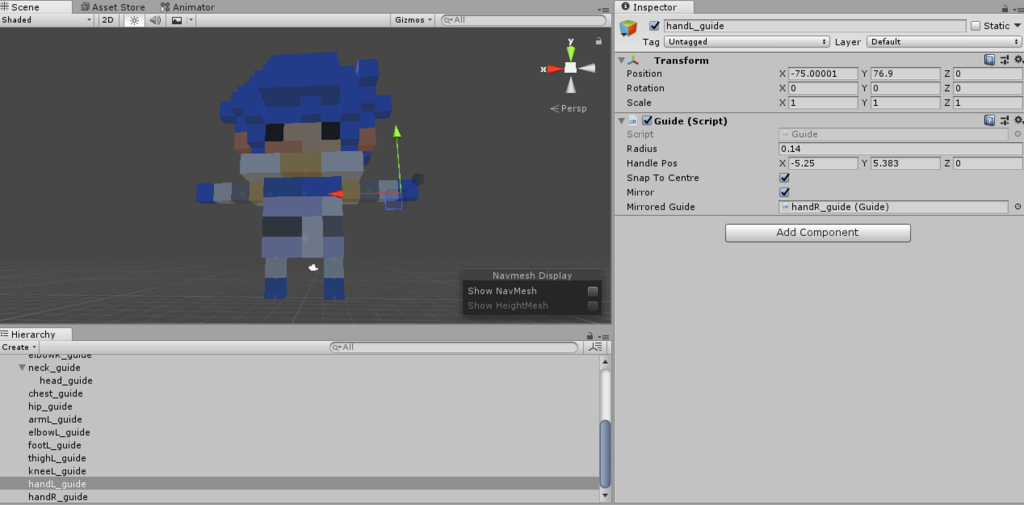Collapse the Guide (Script) component foldout

621,121
